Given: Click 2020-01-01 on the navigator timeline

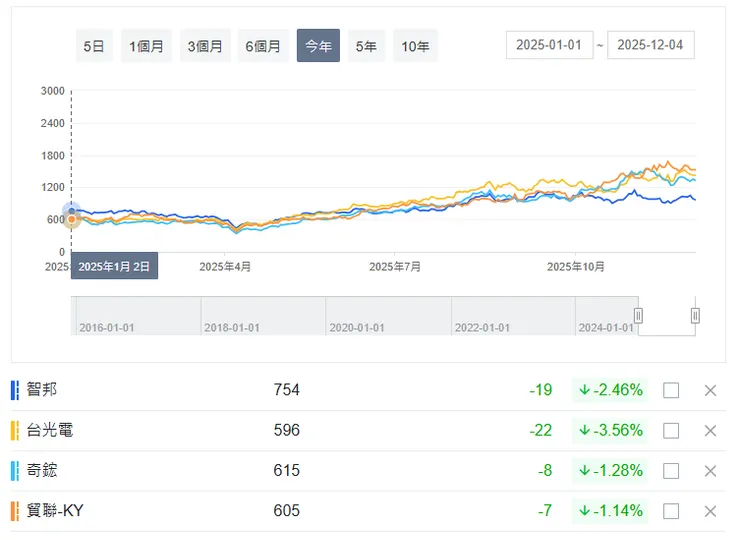Looking at the screenshot, I should tap(357, 327).
